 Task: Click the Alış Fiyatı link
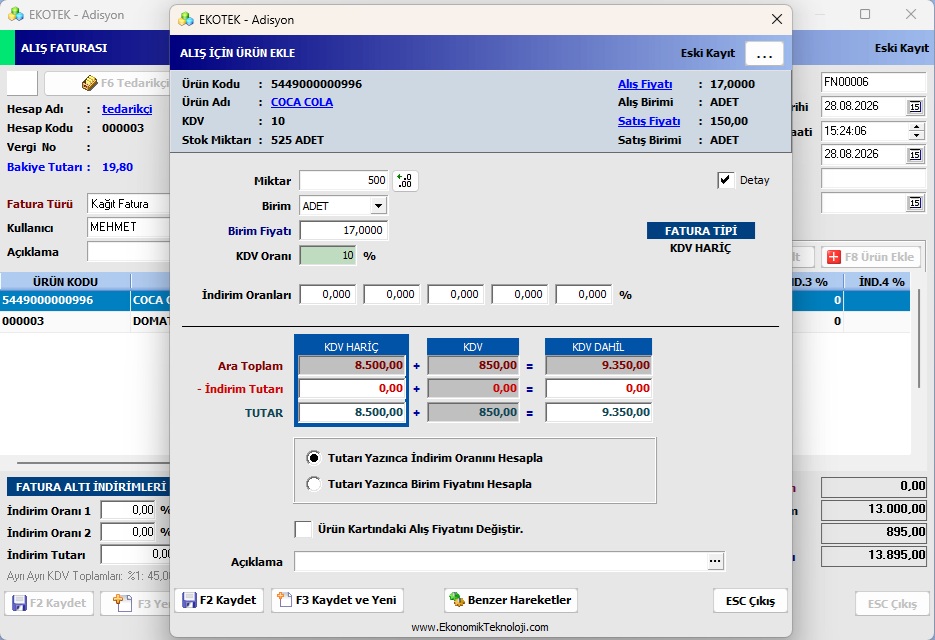645,84
